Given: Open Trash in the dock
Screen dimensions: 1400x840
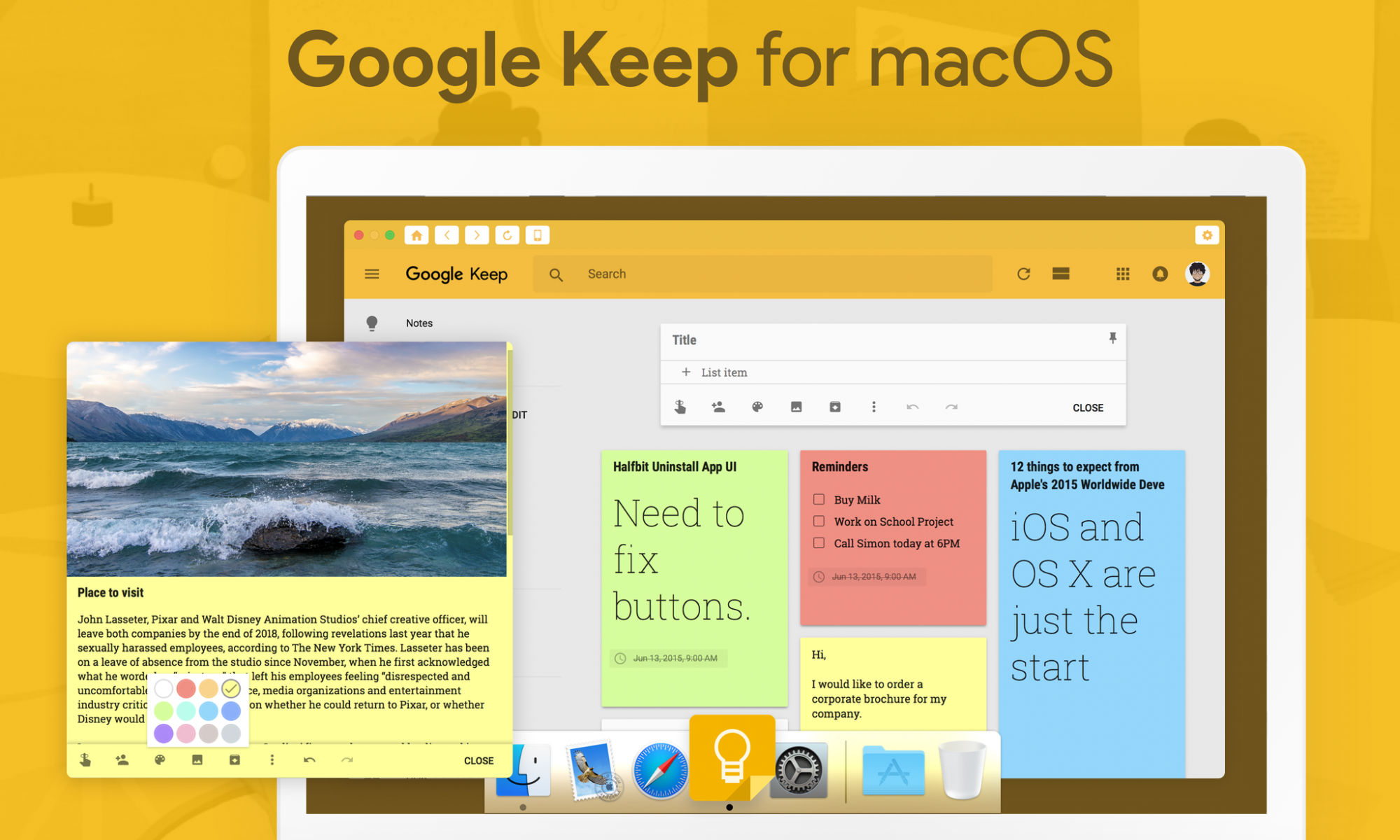Looking at the screenshot, I should click(x=962, y=771).
